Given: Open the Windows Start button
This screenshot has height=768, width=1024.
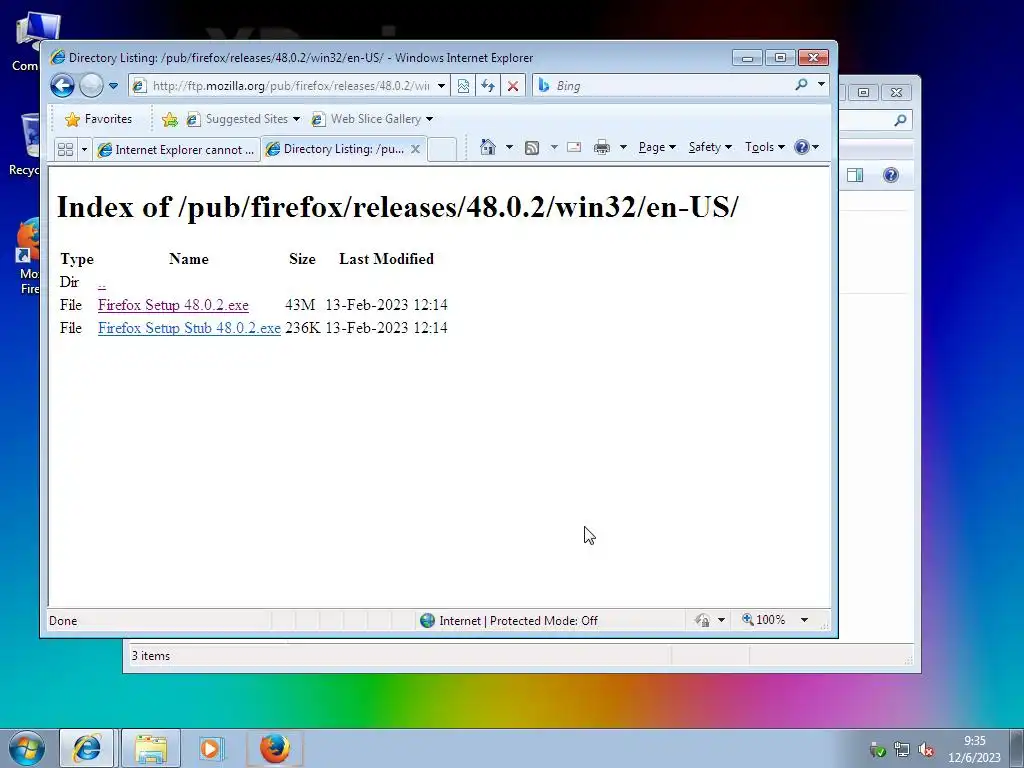Looking at the screenshot, I should pos(27,748).
